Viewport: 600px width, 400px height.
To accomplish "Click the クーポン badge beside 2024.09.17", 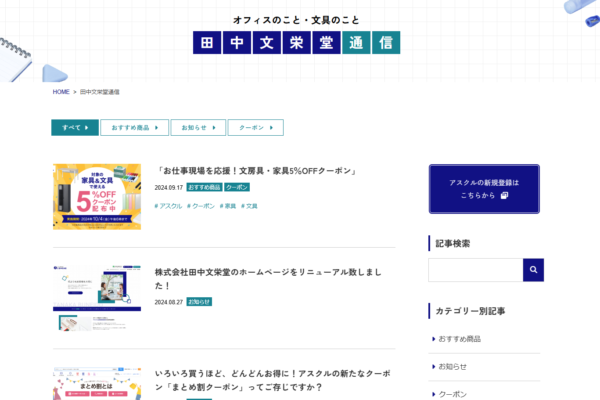I will 237,187.
